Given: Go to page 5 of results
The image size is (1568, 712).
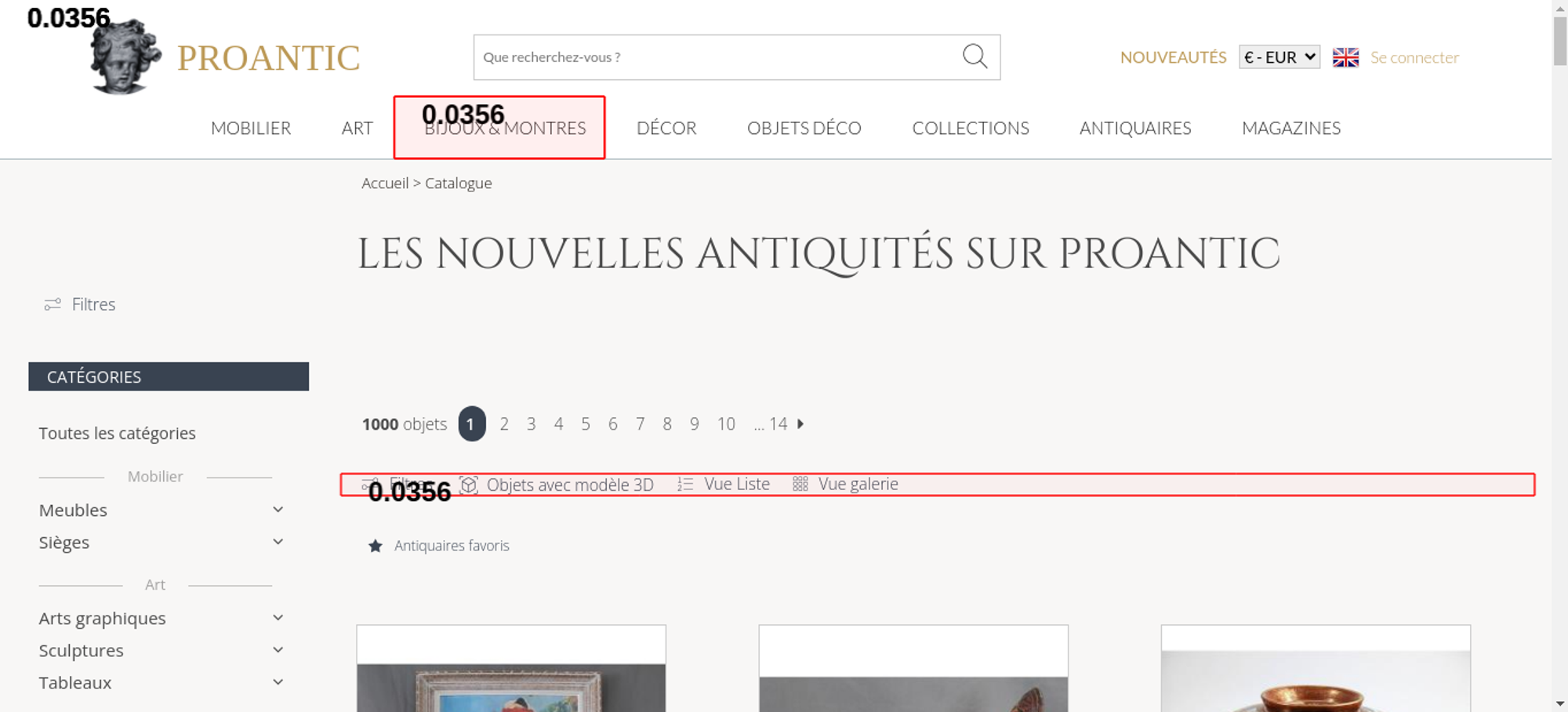Looking at the screenshot, I should tap(586, 424).
